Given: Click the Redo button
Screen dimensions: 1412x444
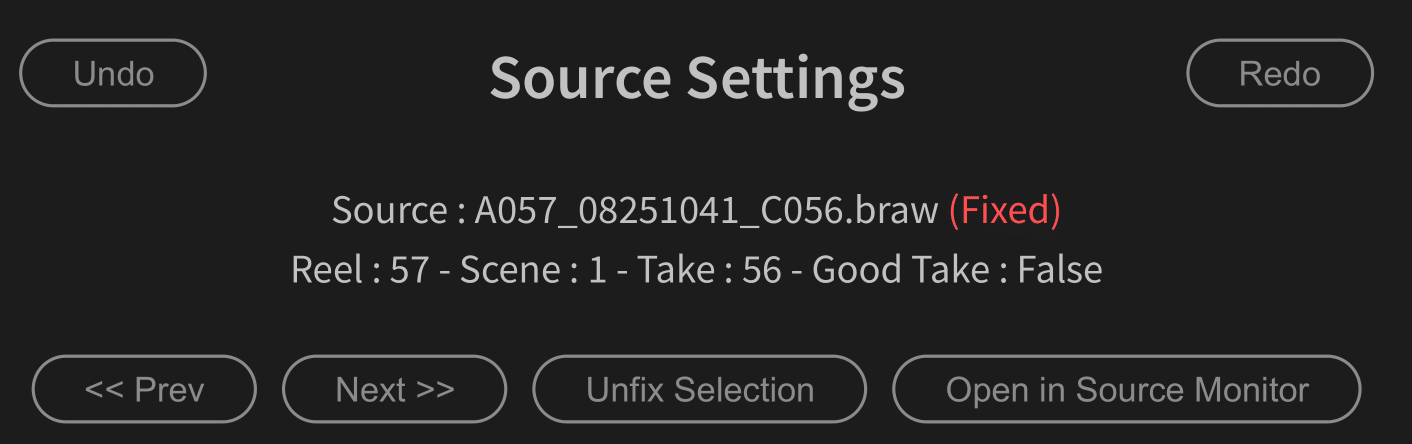Looking at the screenshot, I should [1279, 73].
